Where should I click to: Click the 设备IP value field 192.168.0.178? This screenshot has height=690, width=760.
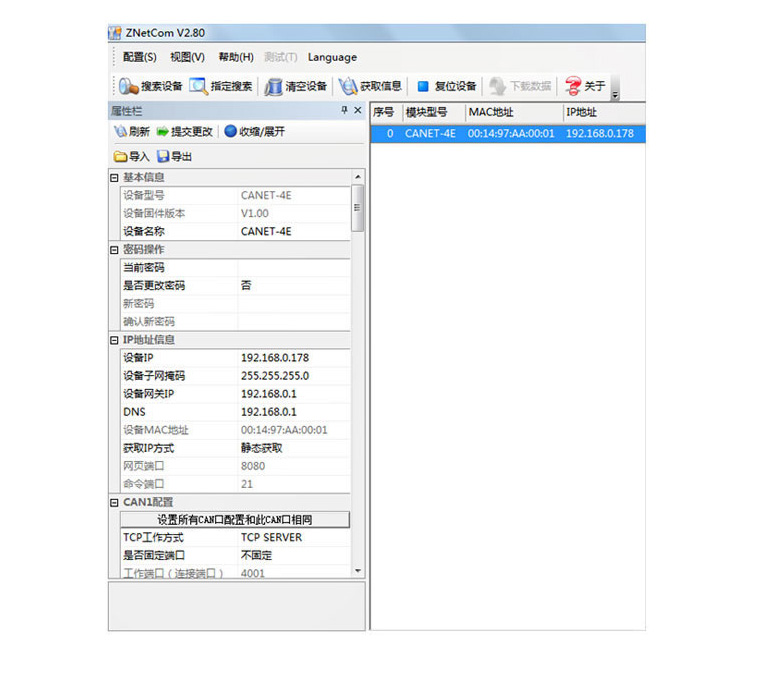[294, 358]
